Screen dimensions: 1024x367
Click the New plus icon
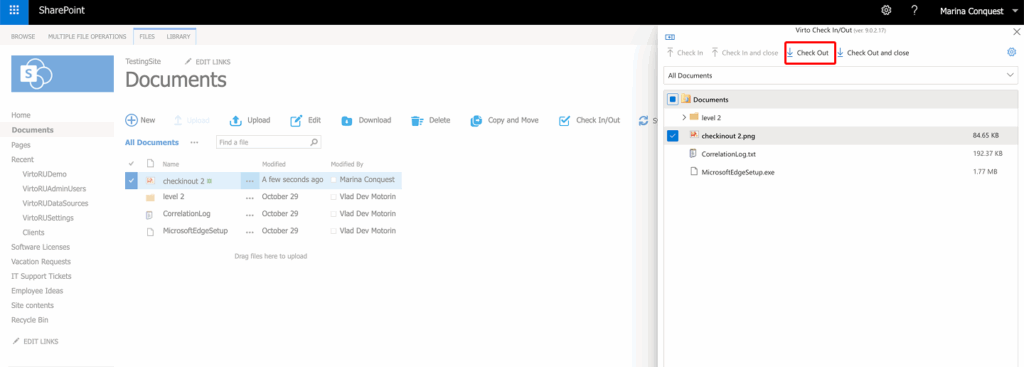pos(131,120)
